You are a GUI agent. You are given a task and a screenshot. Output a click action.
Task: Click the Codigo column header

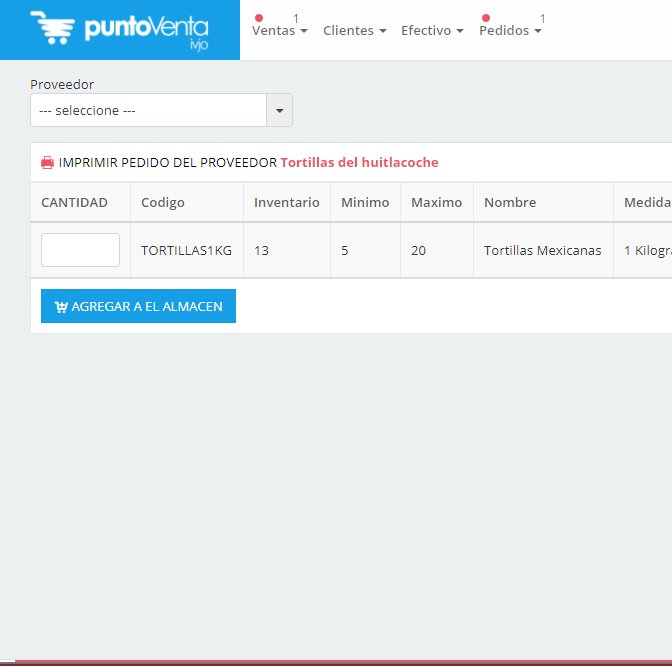163,202
